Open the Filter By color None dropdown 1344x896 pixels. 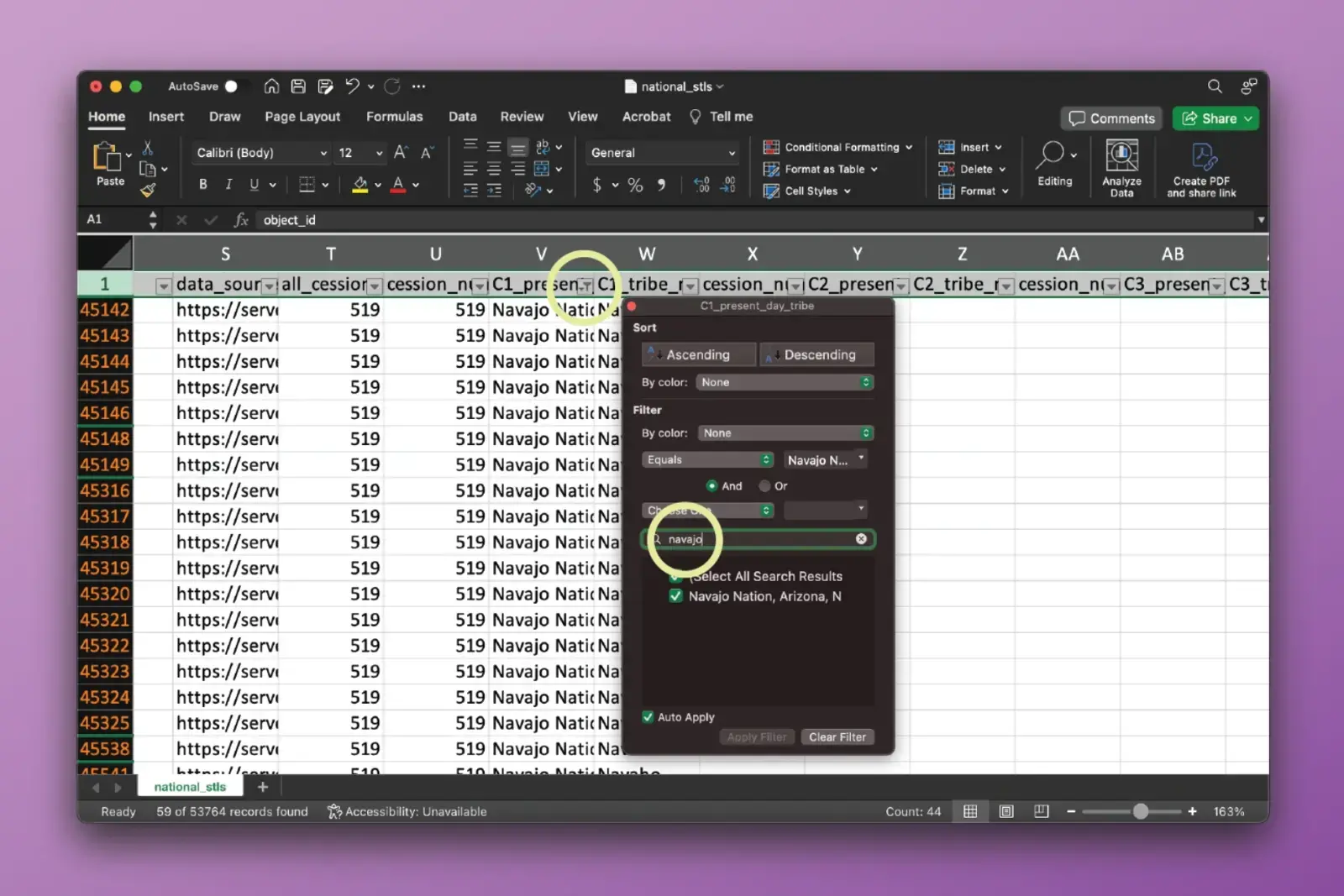coord(785,433)
